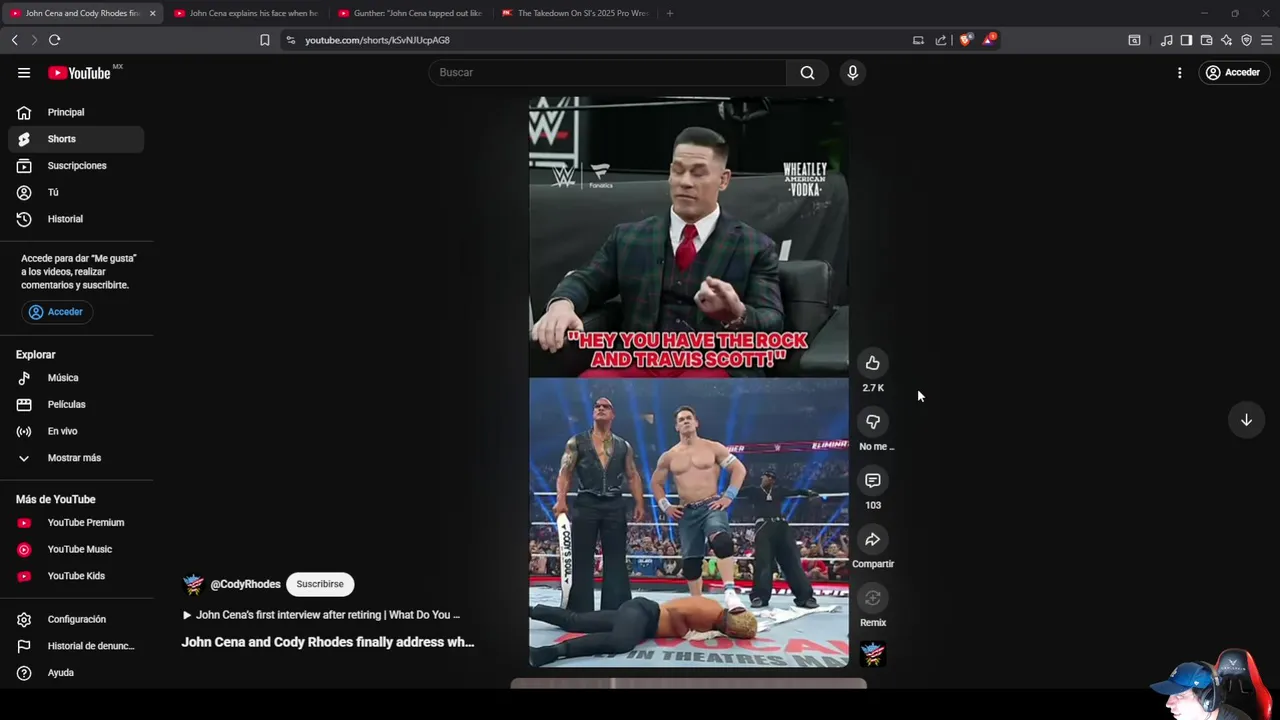Expand Mostrar más in the sidebar

point(76,458)
